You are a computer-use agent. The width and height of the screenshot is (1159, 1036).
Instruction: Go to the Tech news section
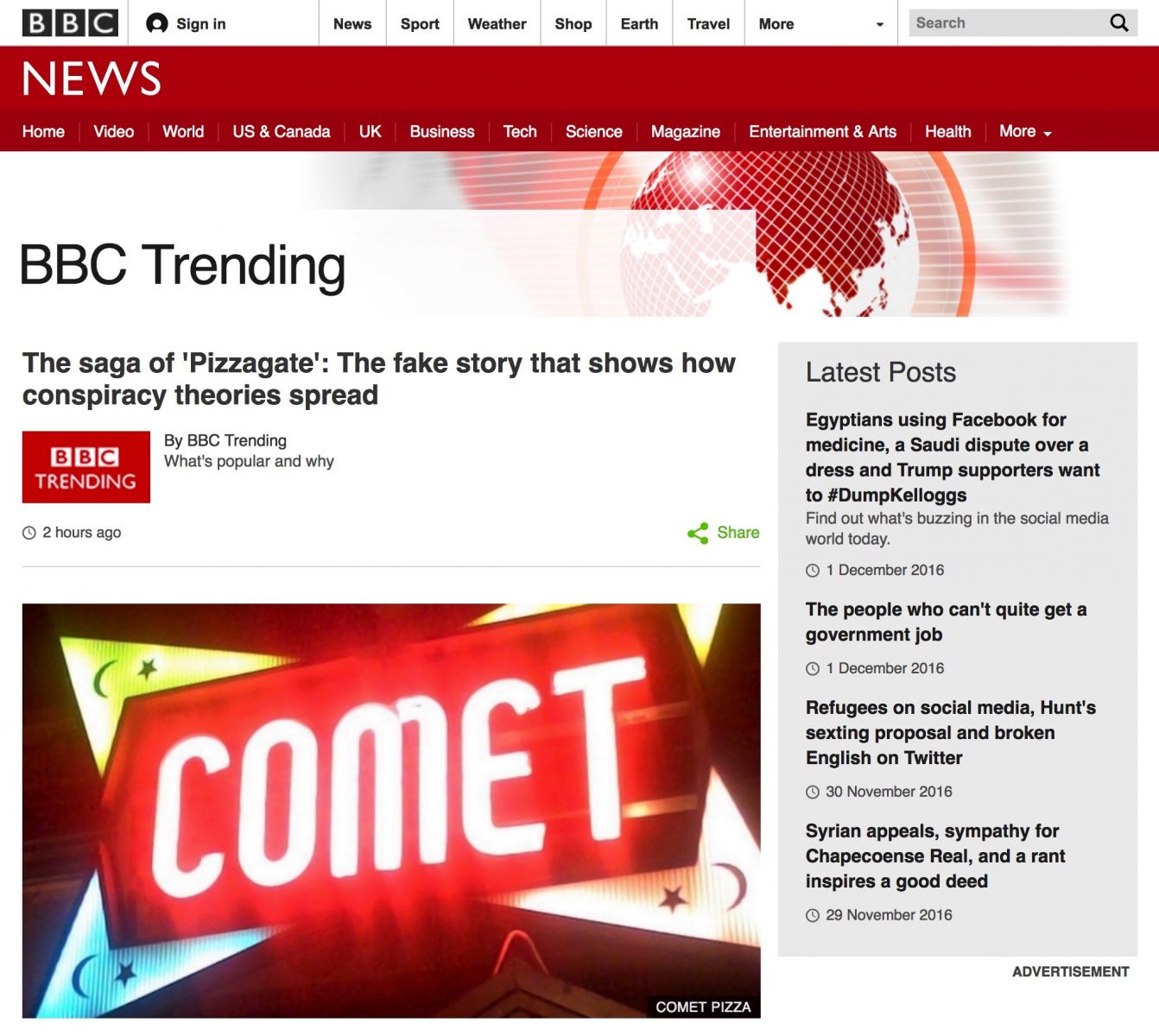click(520, 131)
